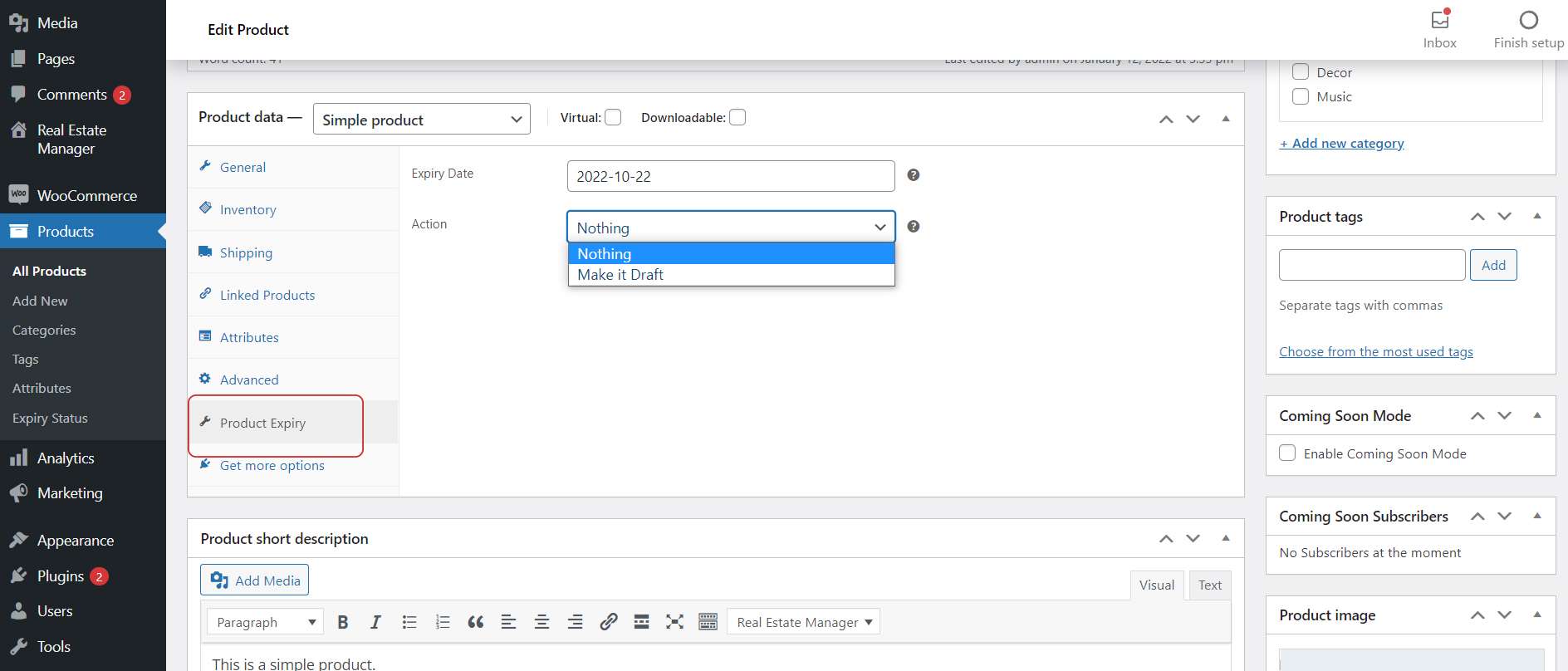Collapse the Product short description panel
1568x671 pixels.
click(1226, 538)
